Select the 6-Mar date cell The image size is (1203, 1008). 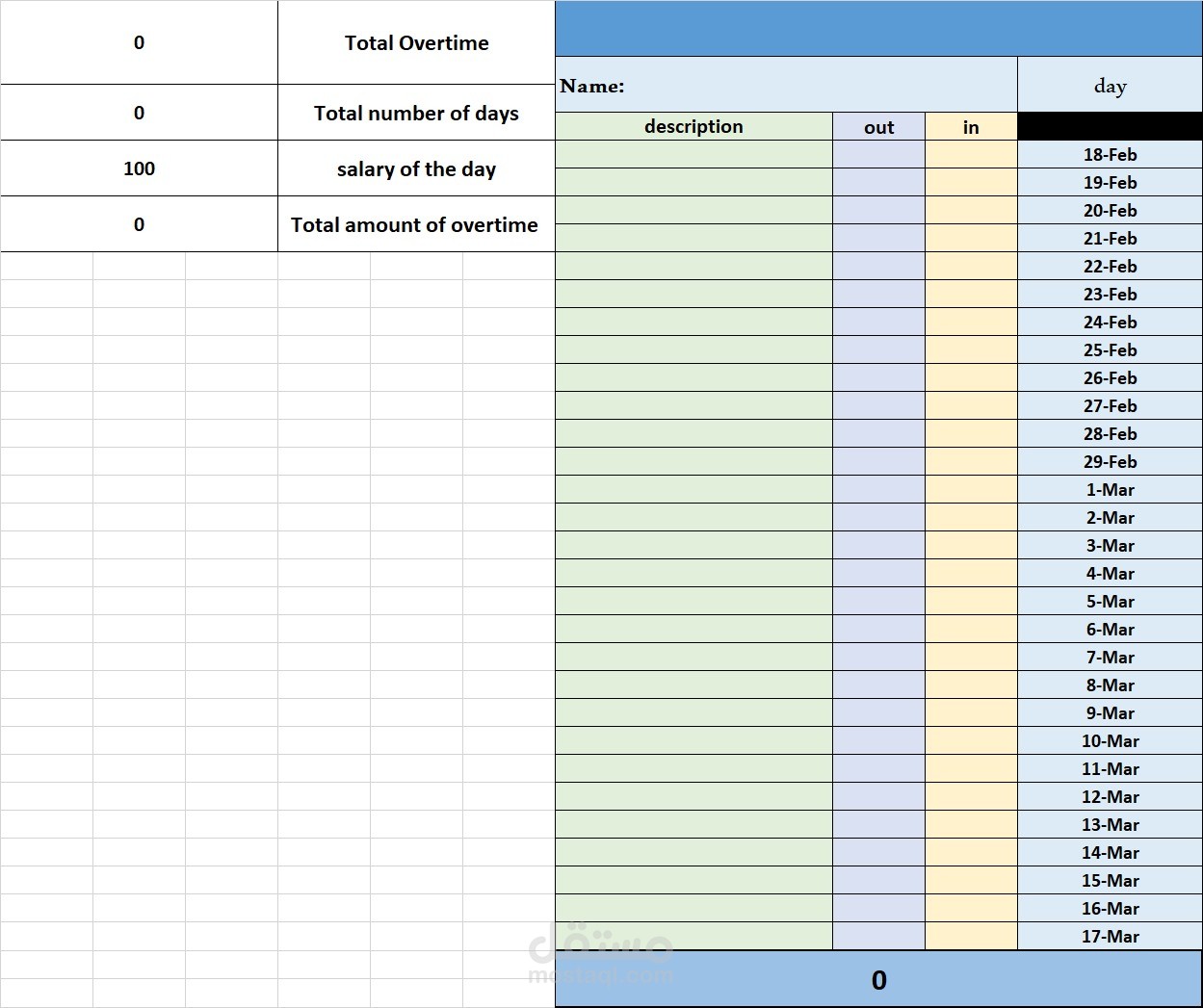(x=1110, y=629)
